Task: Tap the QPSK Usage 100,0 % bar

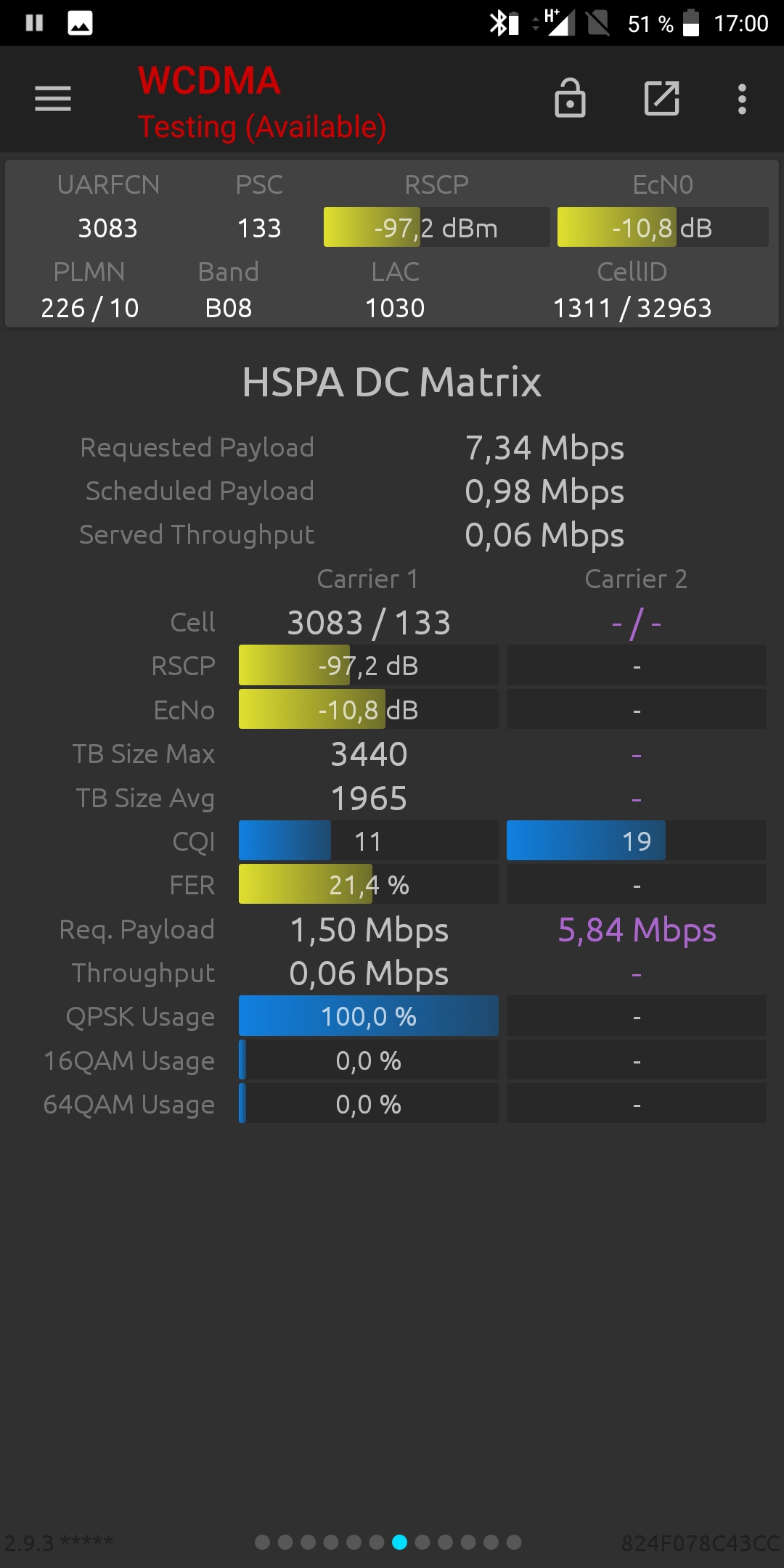Action: click(369, 1016)
